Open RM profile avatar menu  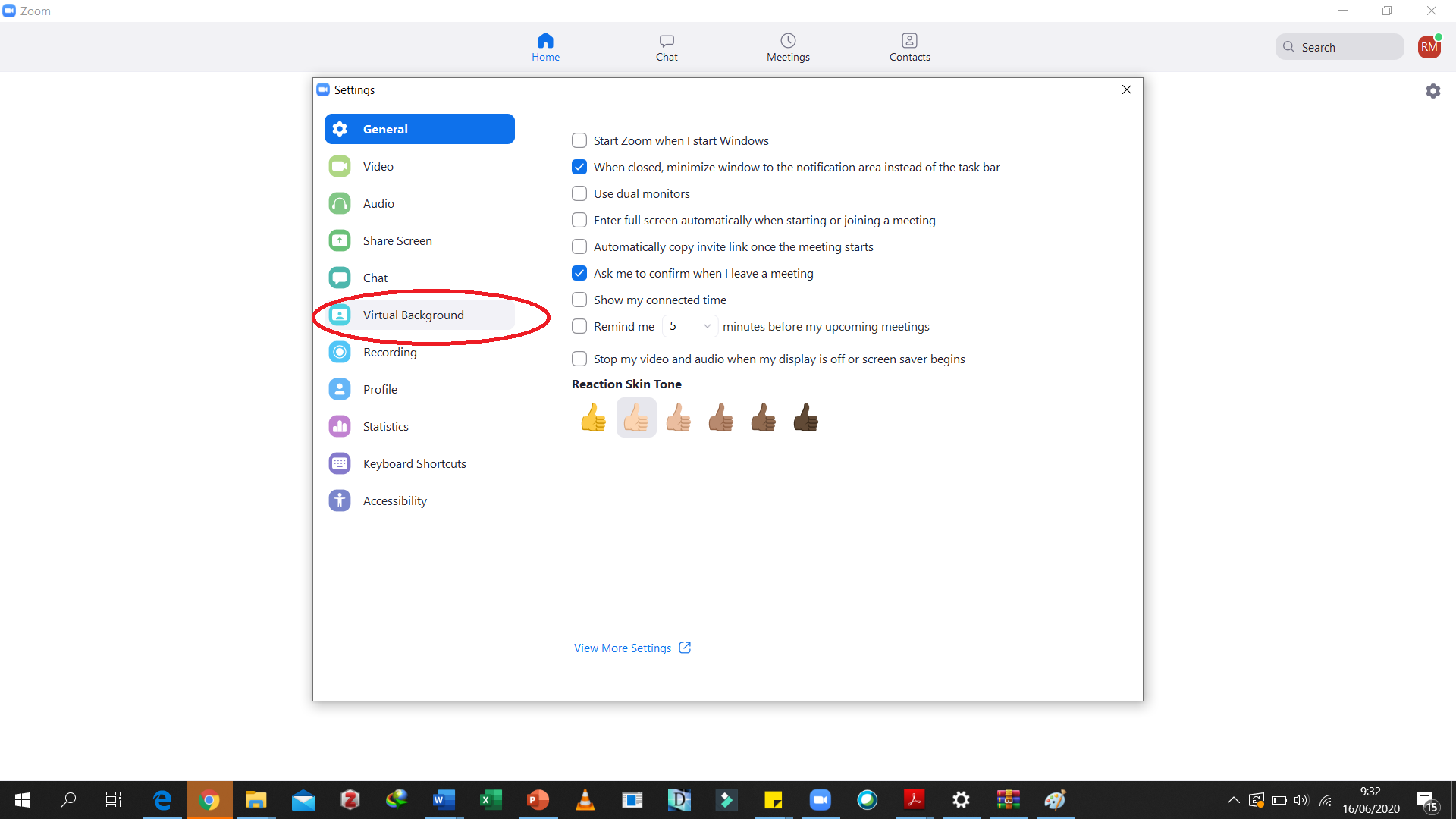[1429, 47]
